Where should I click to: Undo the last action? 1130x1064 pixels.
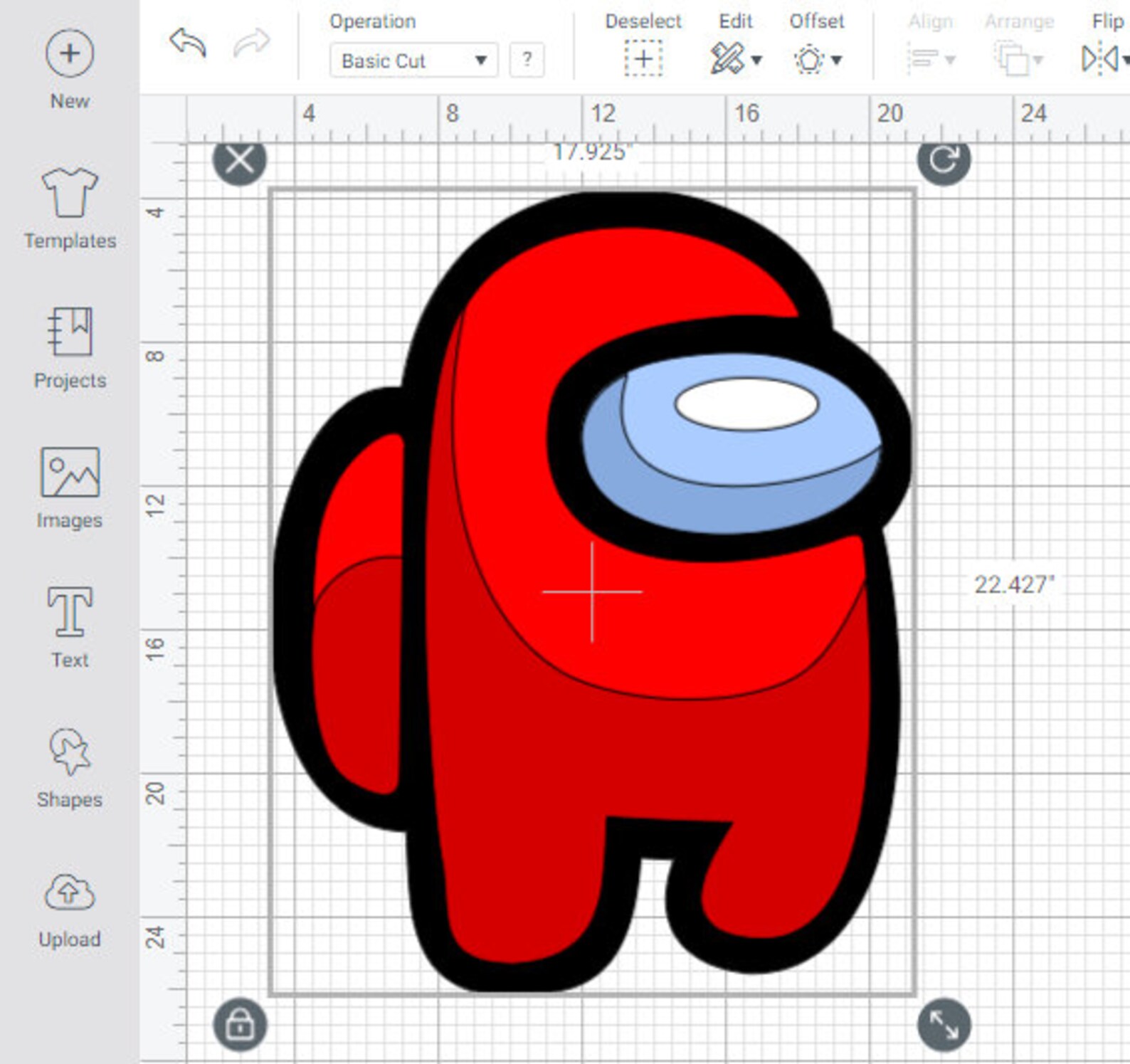(188, 43)
